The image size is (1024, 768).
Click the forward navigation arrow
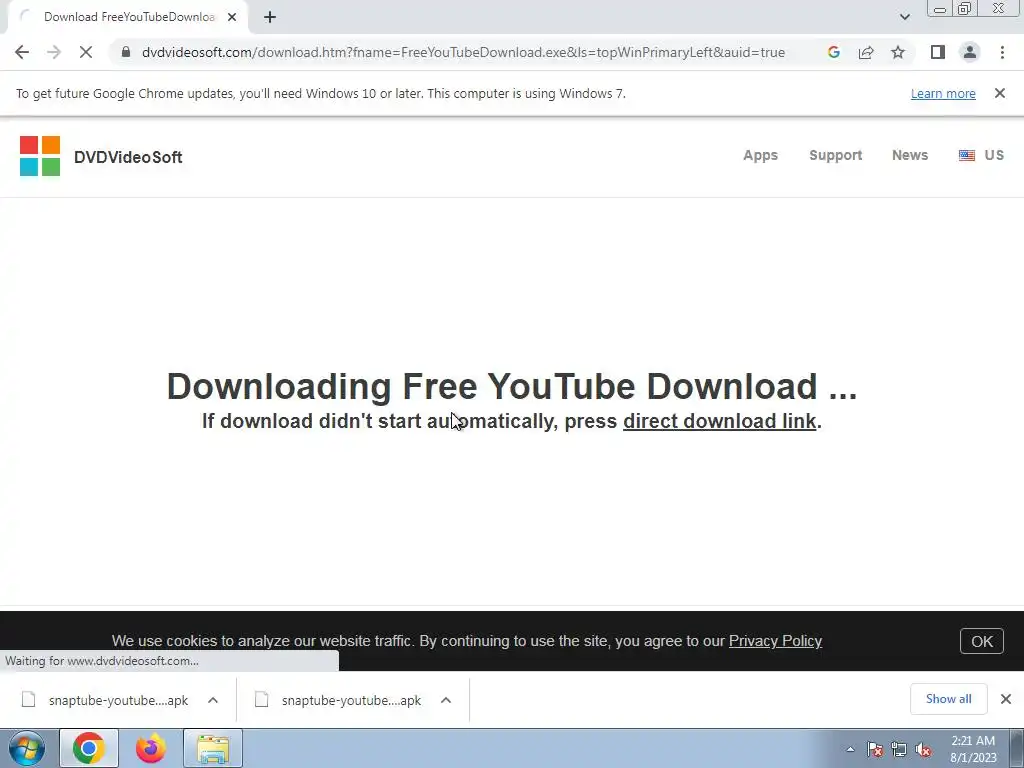pyautogui.click(x=54, y=52)
